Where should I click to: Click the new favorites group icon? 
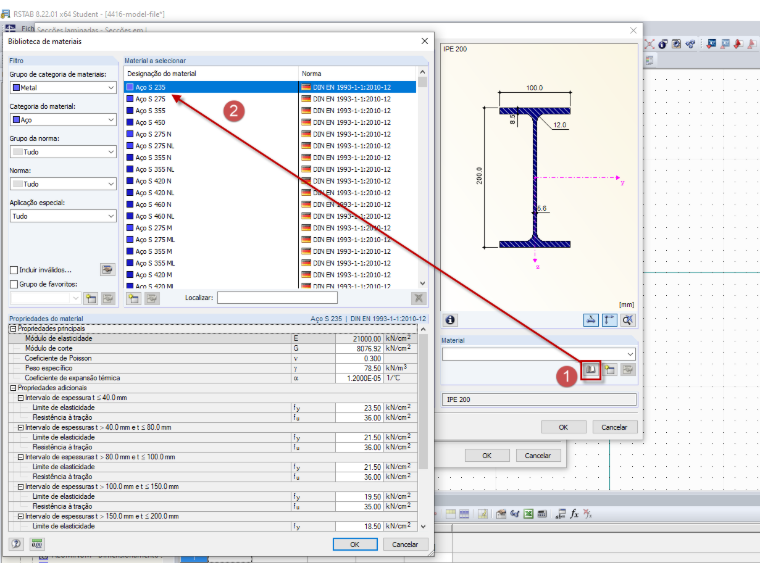pos(91,298)
